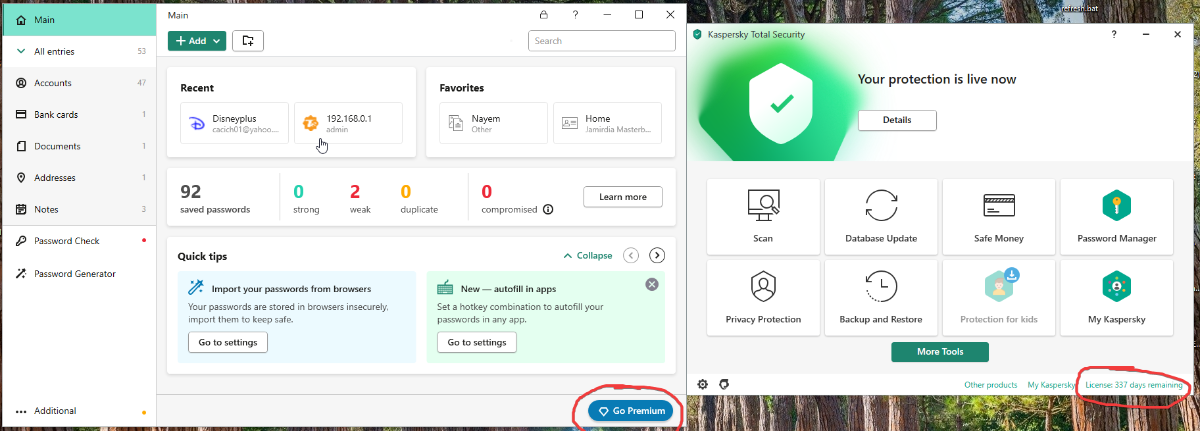This screenshot has width=1200, height=431.
Task: Open the Password Manager tile in Kaspersky
Action: 1117,216
